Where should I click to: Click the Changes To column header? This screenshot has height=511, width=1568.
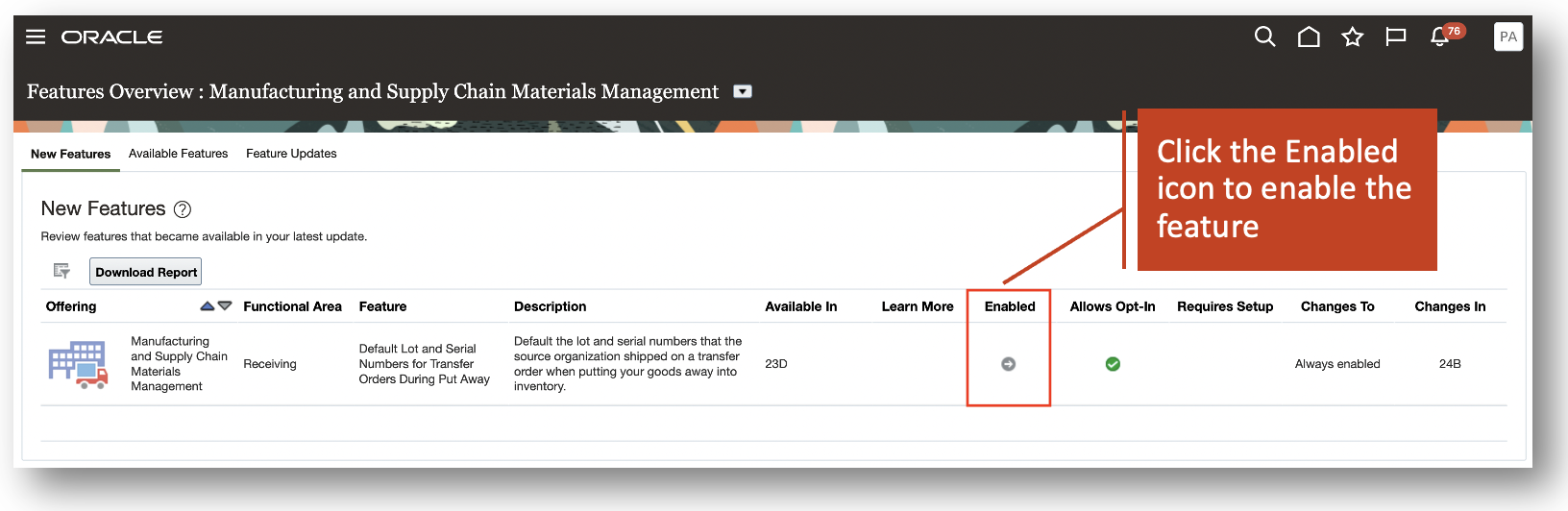pyautogui.click(x=1337, y=306)
